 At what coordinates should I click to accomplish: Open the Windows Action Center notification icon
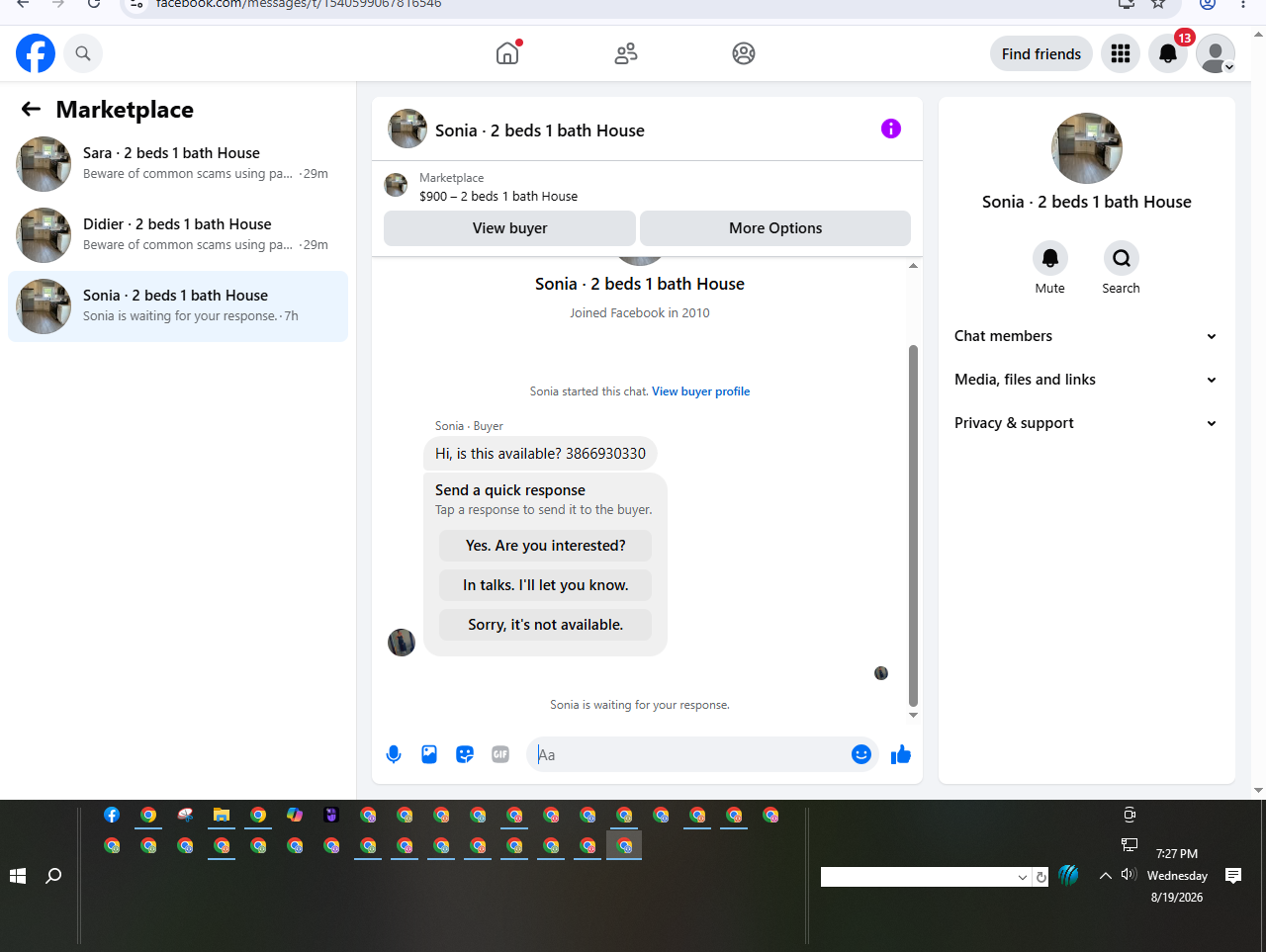pos(1233,876)
